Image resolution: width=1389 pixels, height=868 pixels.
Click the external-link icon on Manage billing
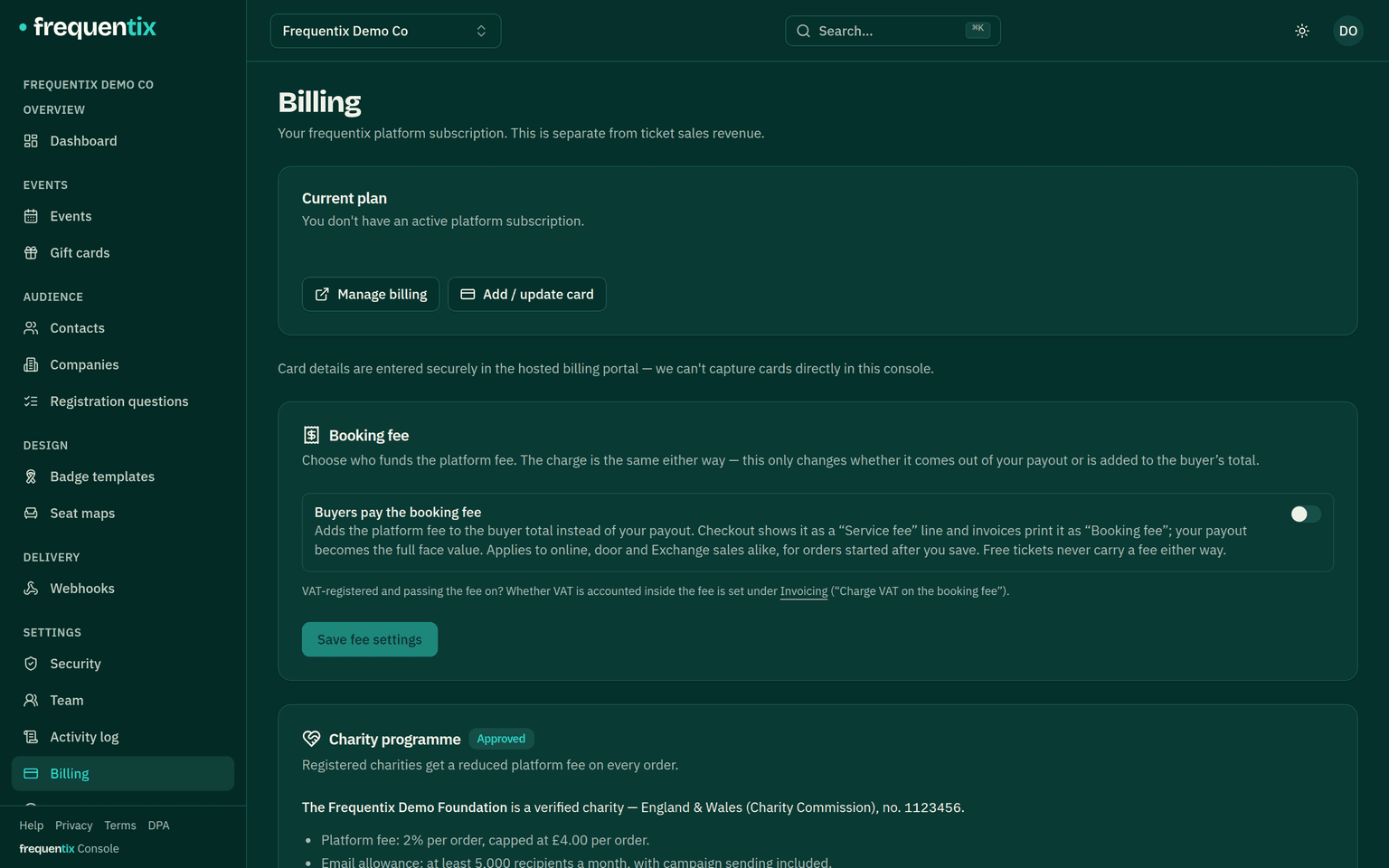coord(322,295)
